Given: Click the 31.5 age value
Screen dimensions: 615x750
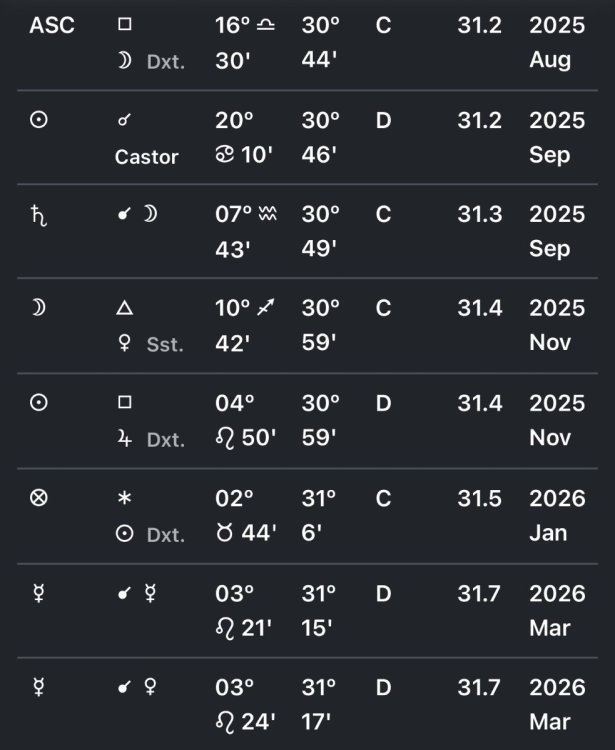Looking at the screenshot, I should pyautogui.click(x=479, y=498).
